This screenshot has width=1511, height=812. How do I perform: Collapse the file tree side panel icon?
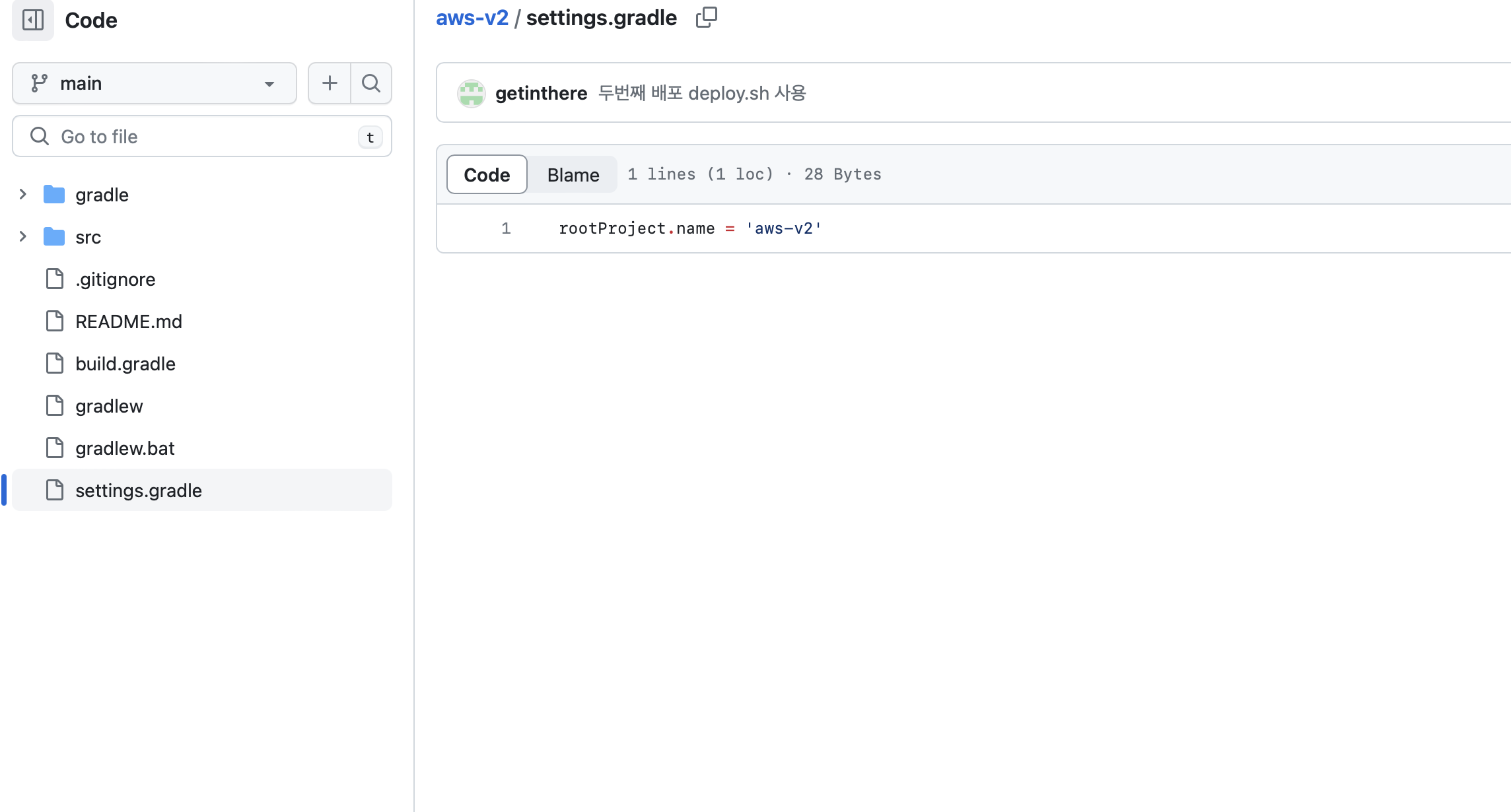(33, 20)
